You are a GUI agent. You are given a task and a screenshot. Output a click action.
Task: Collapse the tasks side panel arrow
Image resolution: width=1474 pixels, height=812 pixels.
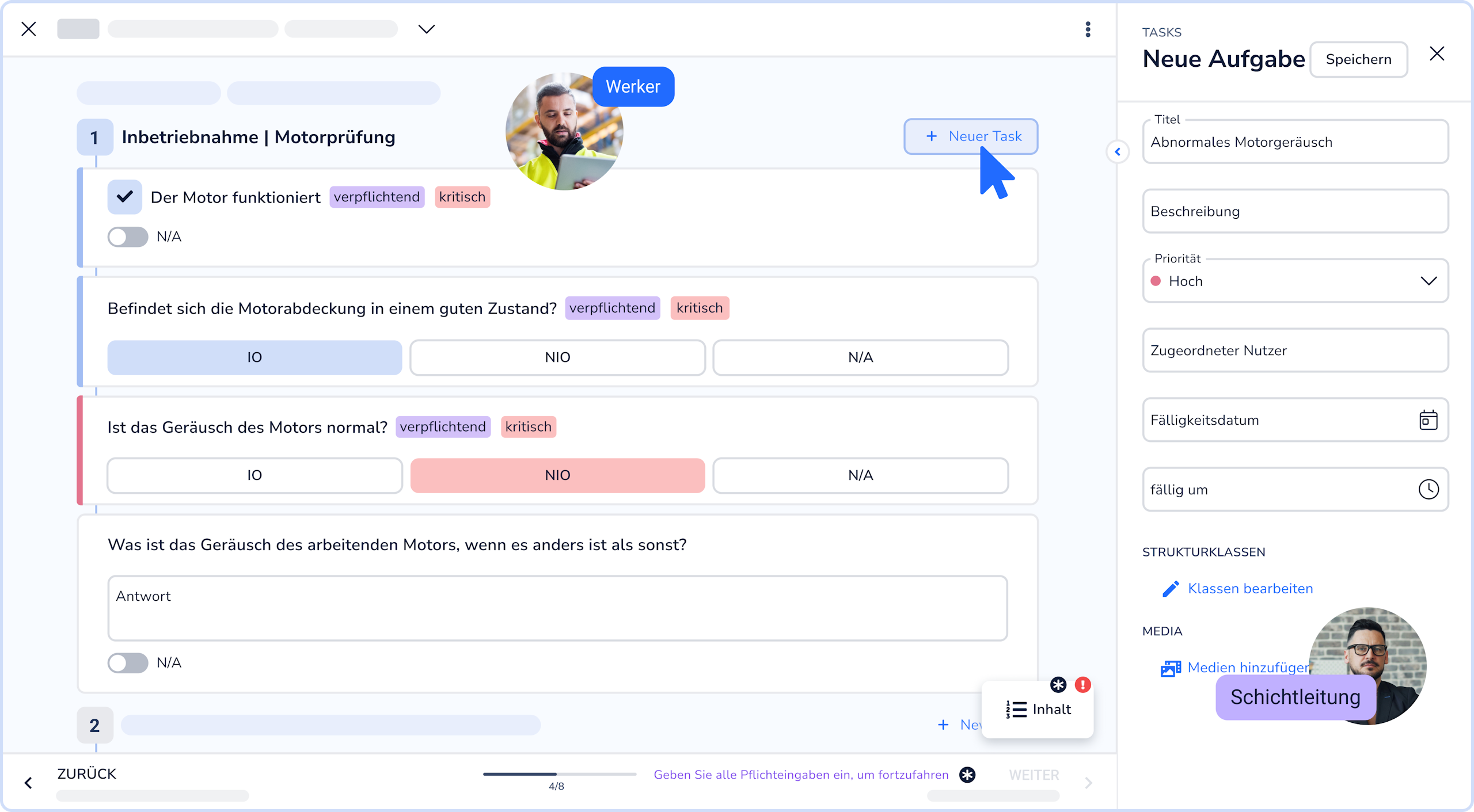1118,152
